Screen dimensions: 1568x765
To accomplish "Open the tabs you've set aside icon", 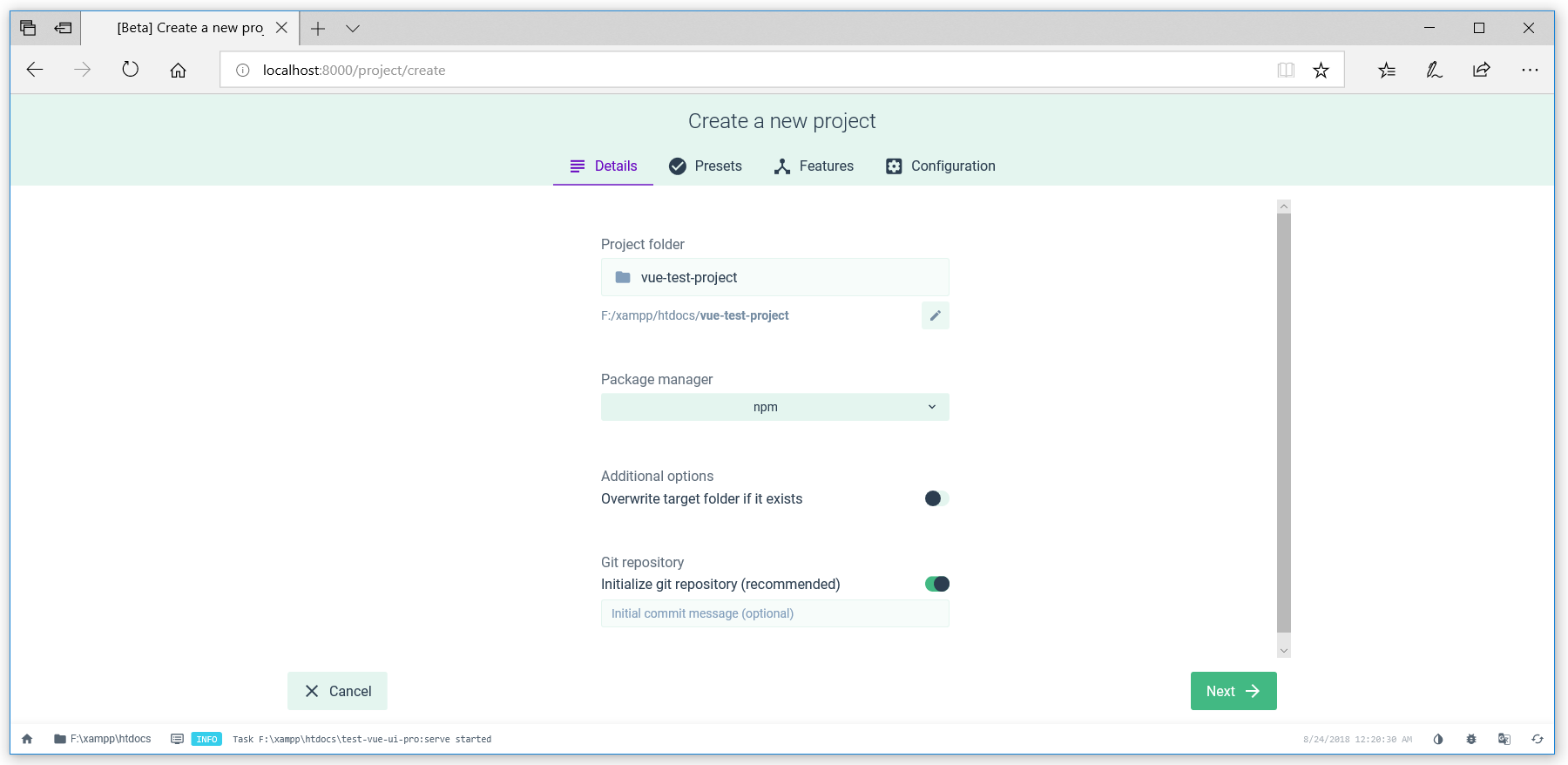I will (x=28, y=28).
